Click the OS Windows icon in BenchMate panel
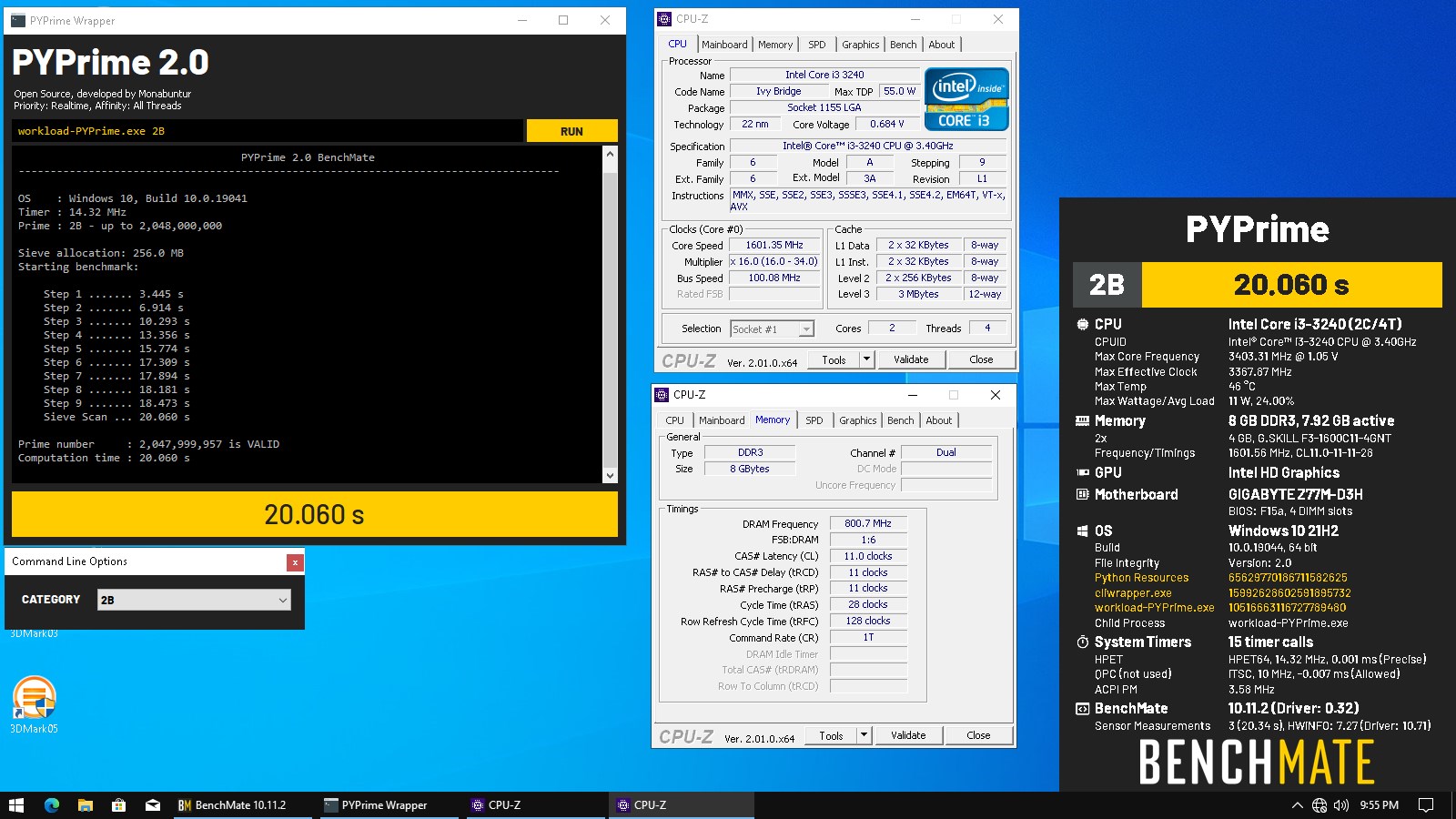Viewport: 1456px width, 819px height. click(1082, 531)
